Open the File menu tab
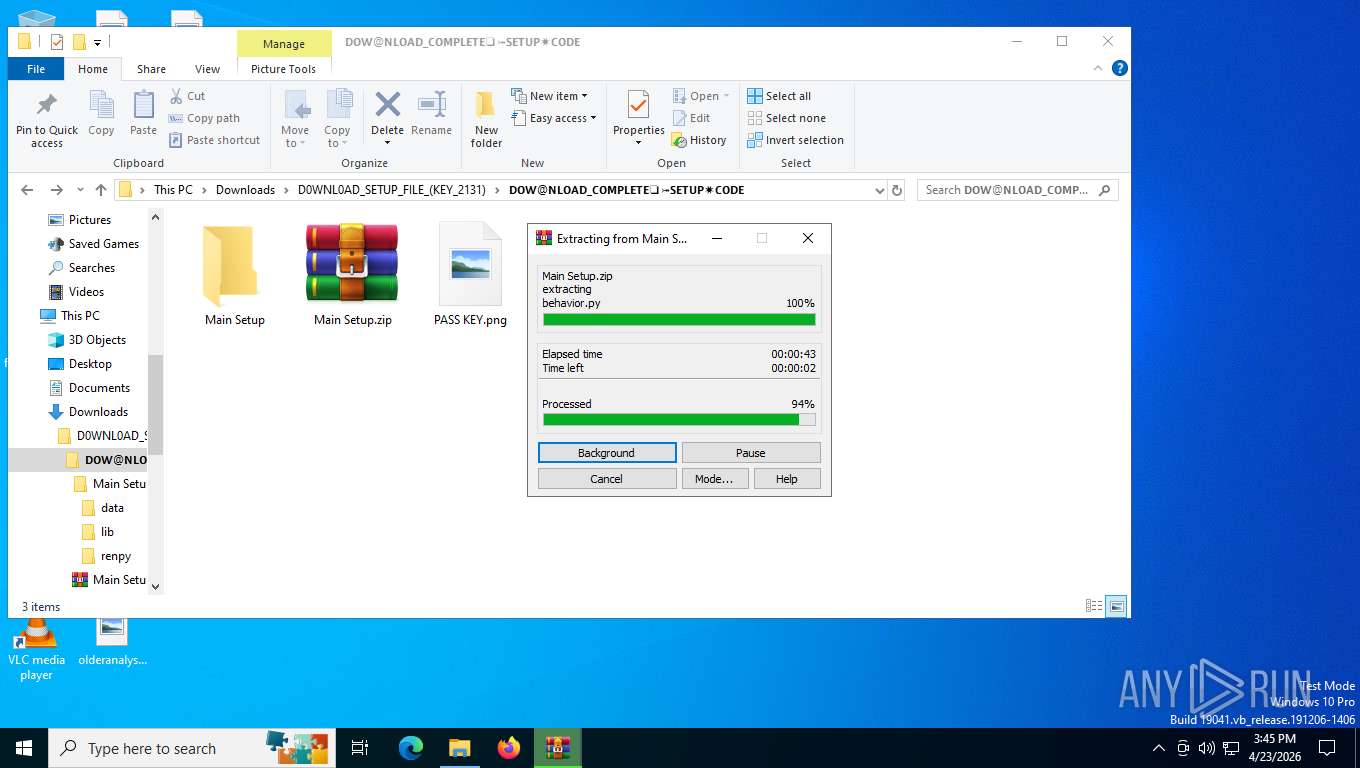Screen dimensions: 1360x768 coord(36,69)
